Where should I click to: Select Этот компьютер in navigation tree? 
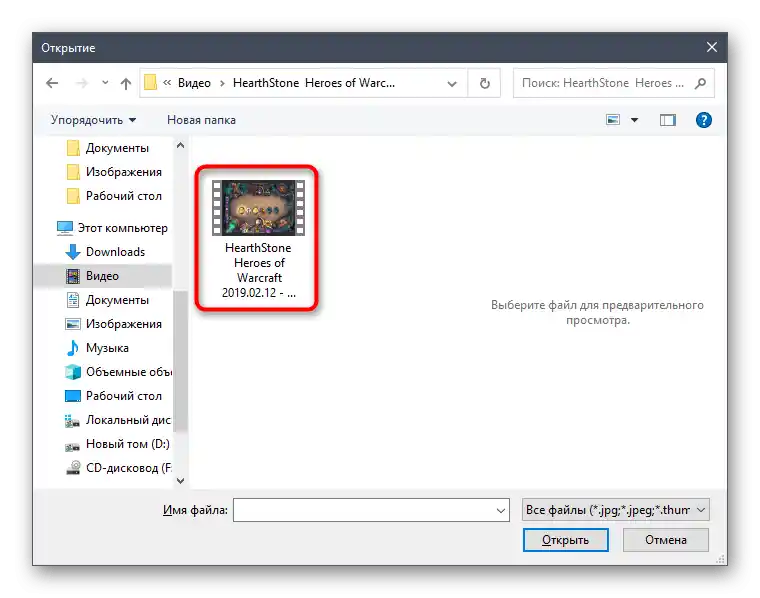[112, 228]
